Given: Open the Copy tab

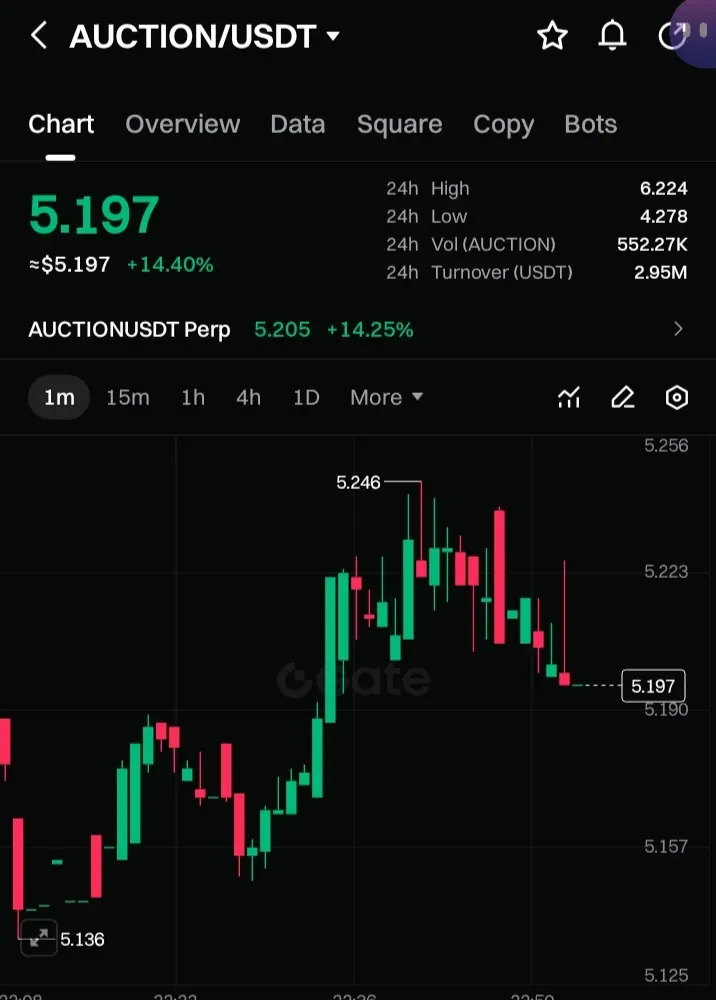Looking at the screenshot, I should coord(504,126).
